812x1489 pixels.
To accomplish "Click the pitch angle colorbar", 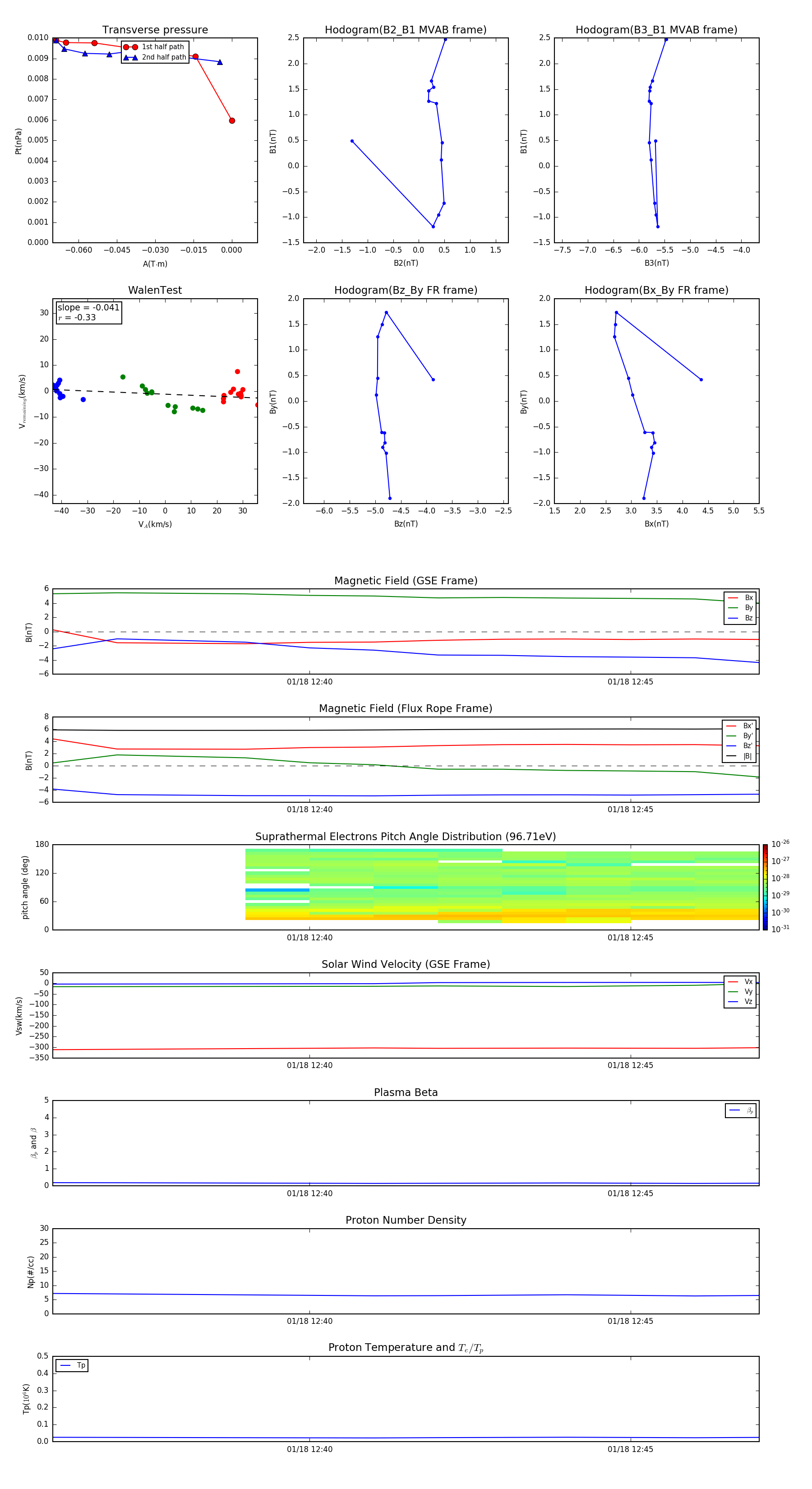I will 765,887.
